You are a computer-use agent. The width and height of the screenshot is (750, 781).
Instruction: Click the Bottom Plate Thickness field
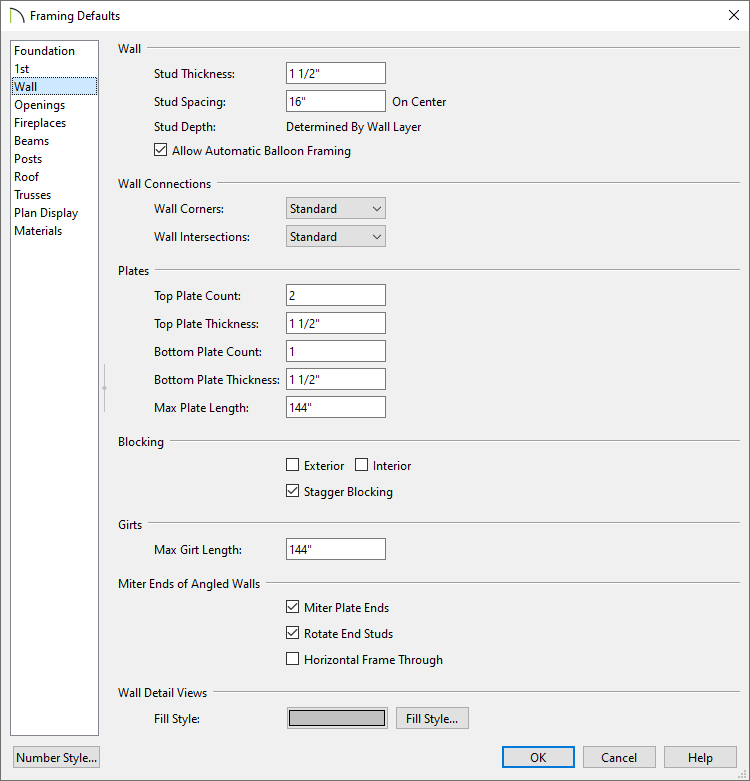(336, 379)
